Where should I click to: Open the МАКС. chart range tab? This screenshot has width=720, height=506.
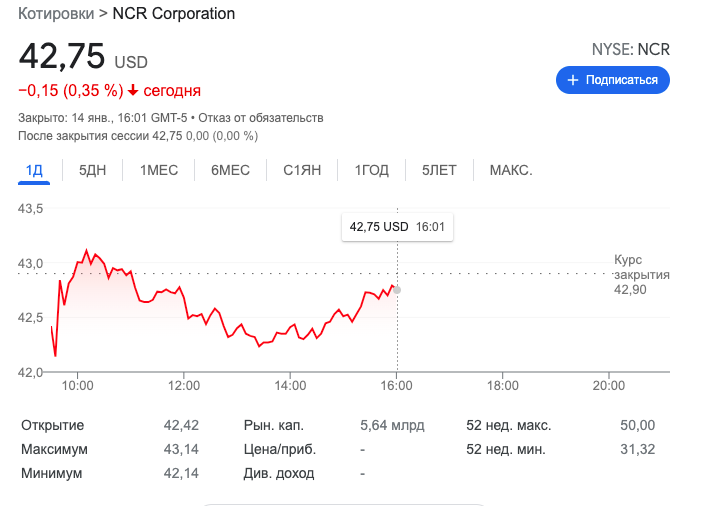point(510,170)
